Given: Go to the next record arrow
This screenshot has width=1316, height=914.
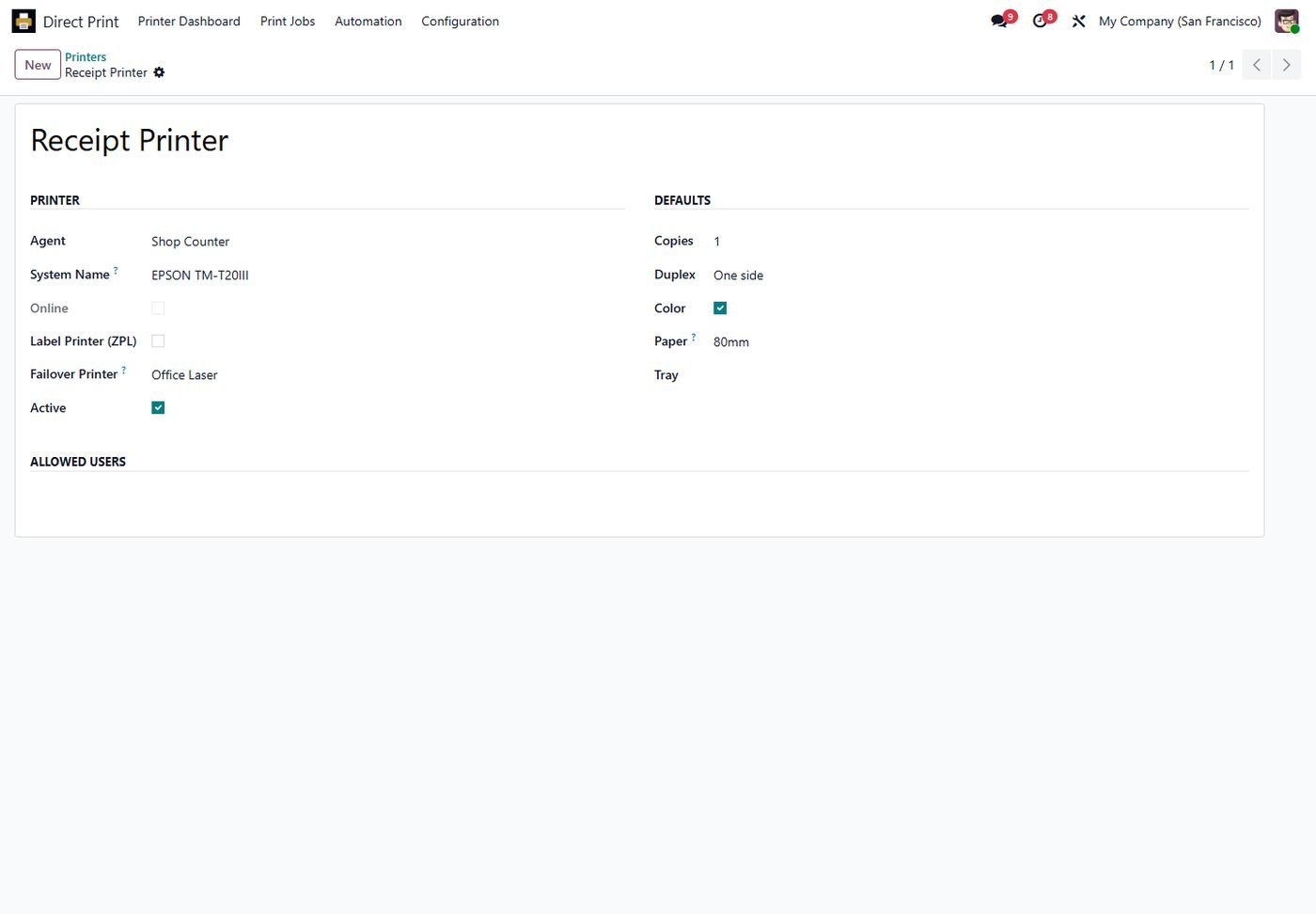Looking at the screenshot, I should click(x=1287, y=65).
